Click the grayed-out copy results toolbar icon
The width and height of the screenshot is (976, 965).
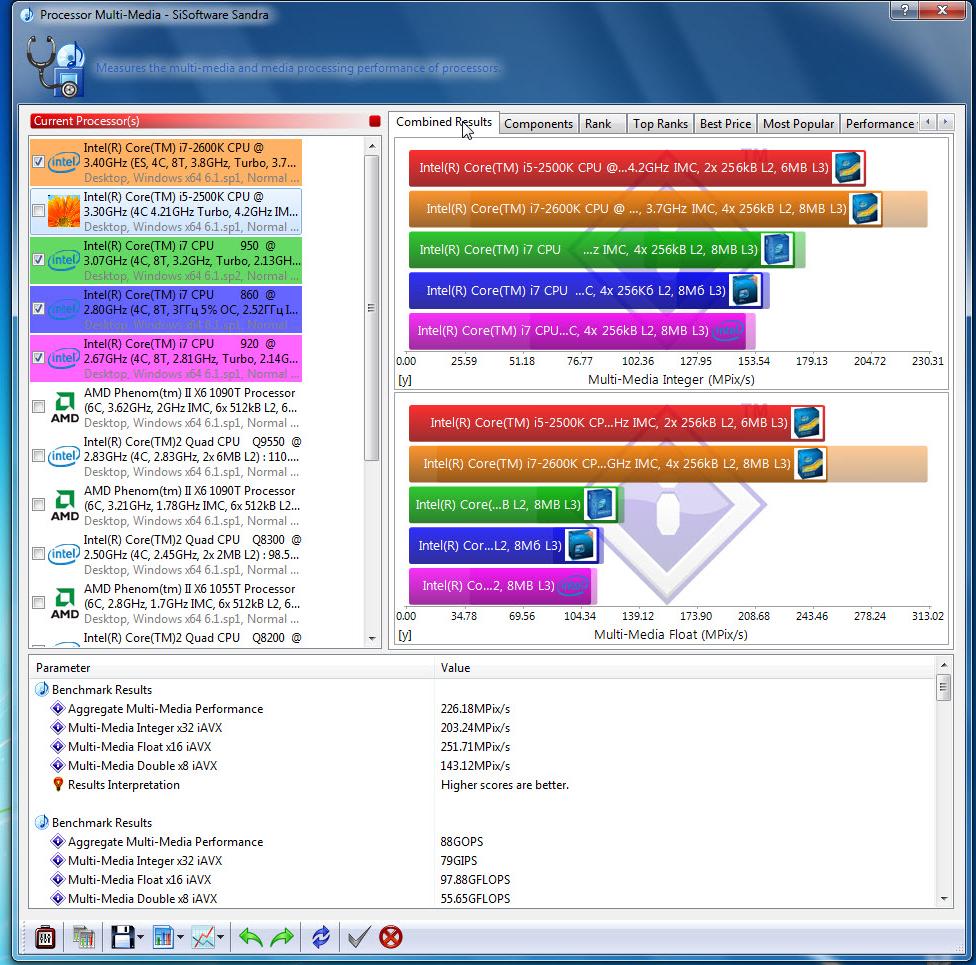point(83,937)
